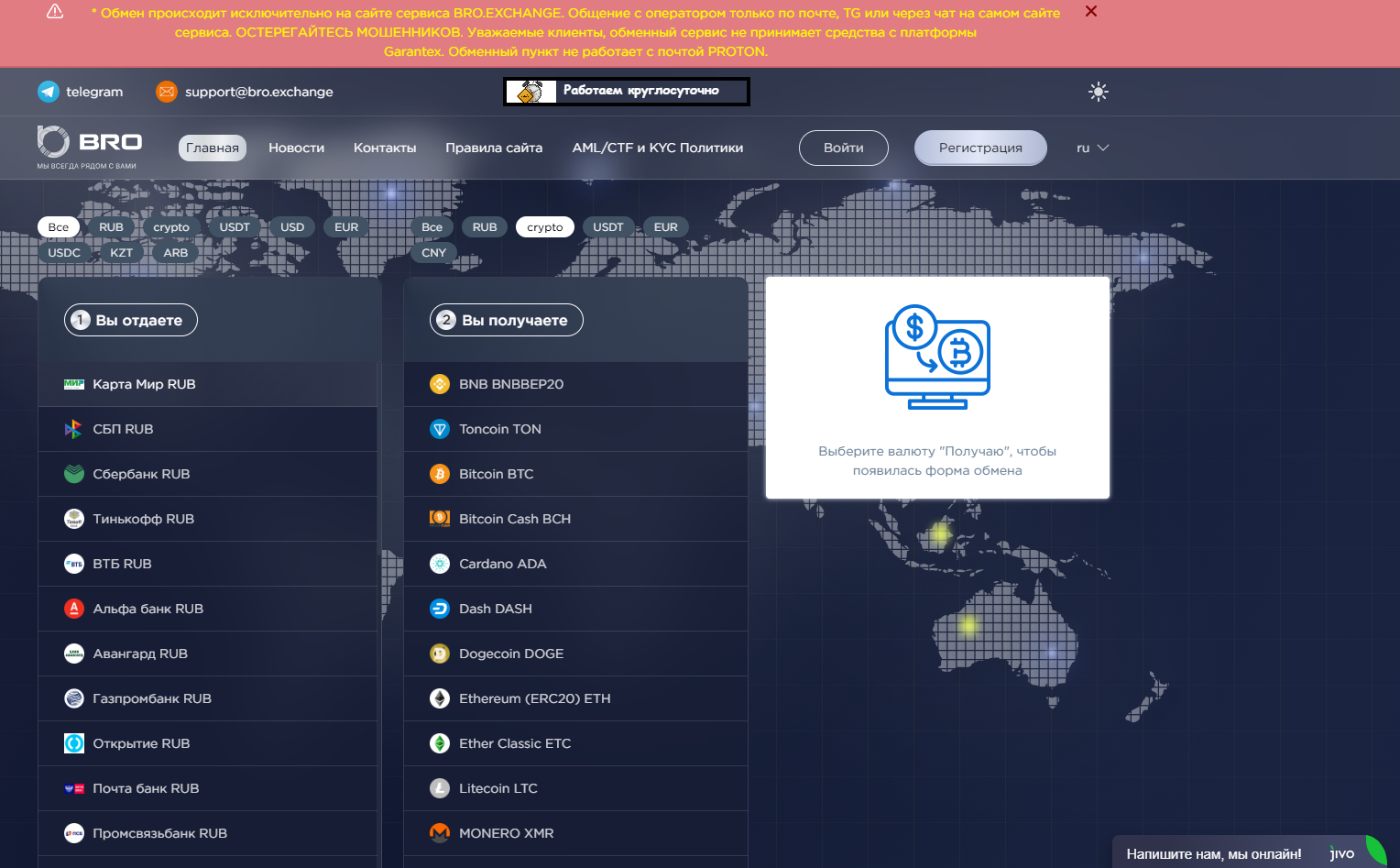The height and width of the screenshot is (868, 1400).
Task: Click the Альфа банк RUB icon
Action: click(x=74, y=609)
